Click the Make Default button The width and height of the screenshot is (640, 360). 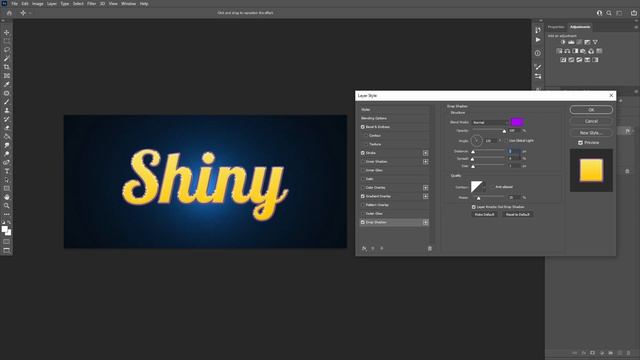tap(484, 214)
